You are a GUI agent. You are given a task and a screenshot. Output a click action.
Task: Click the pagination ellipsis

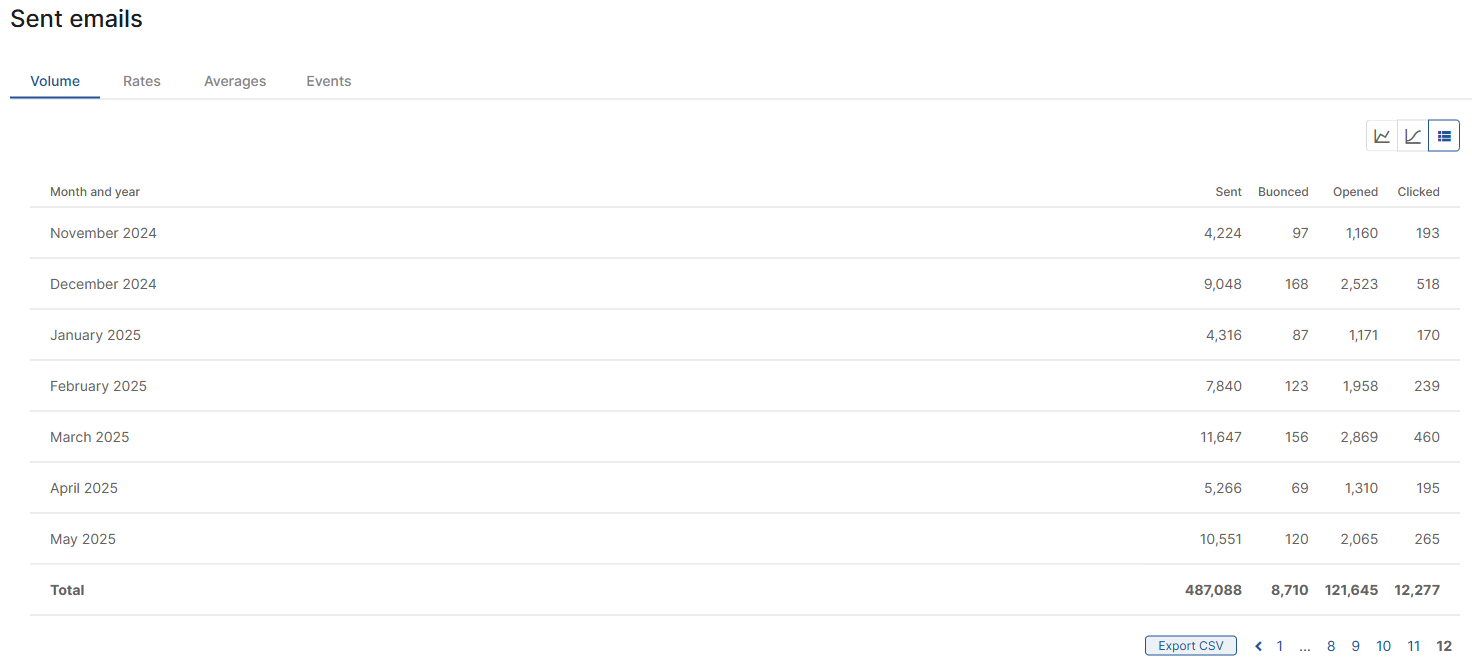[x=1305, y=646]
